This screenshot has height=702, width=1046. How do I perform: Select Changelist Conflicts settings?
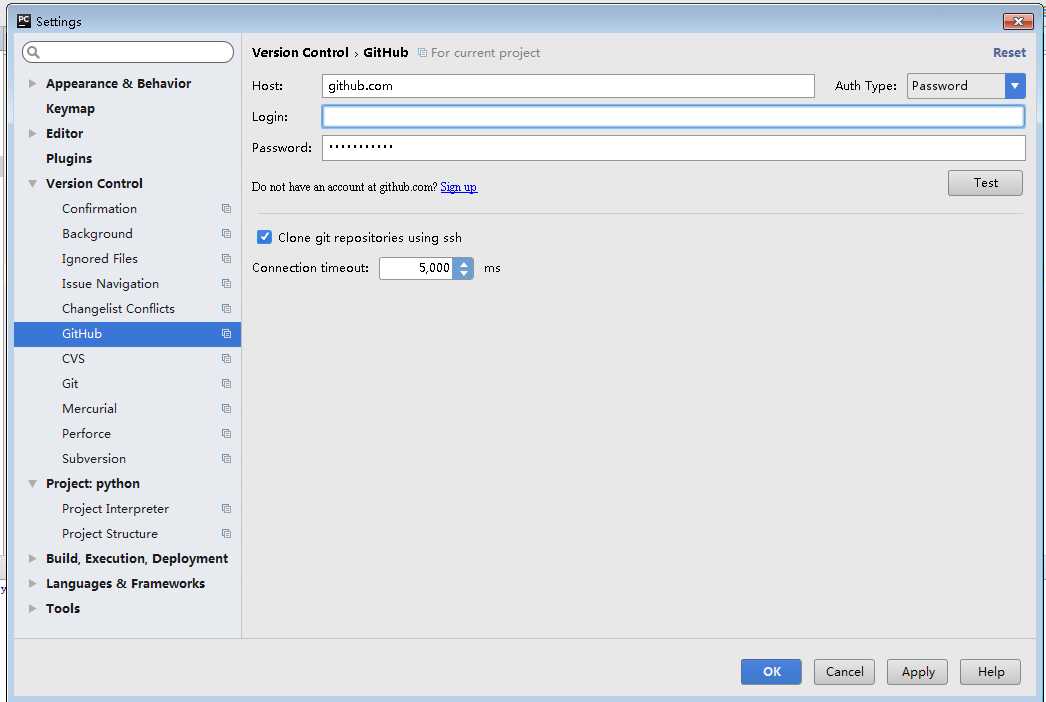[118, 309]
